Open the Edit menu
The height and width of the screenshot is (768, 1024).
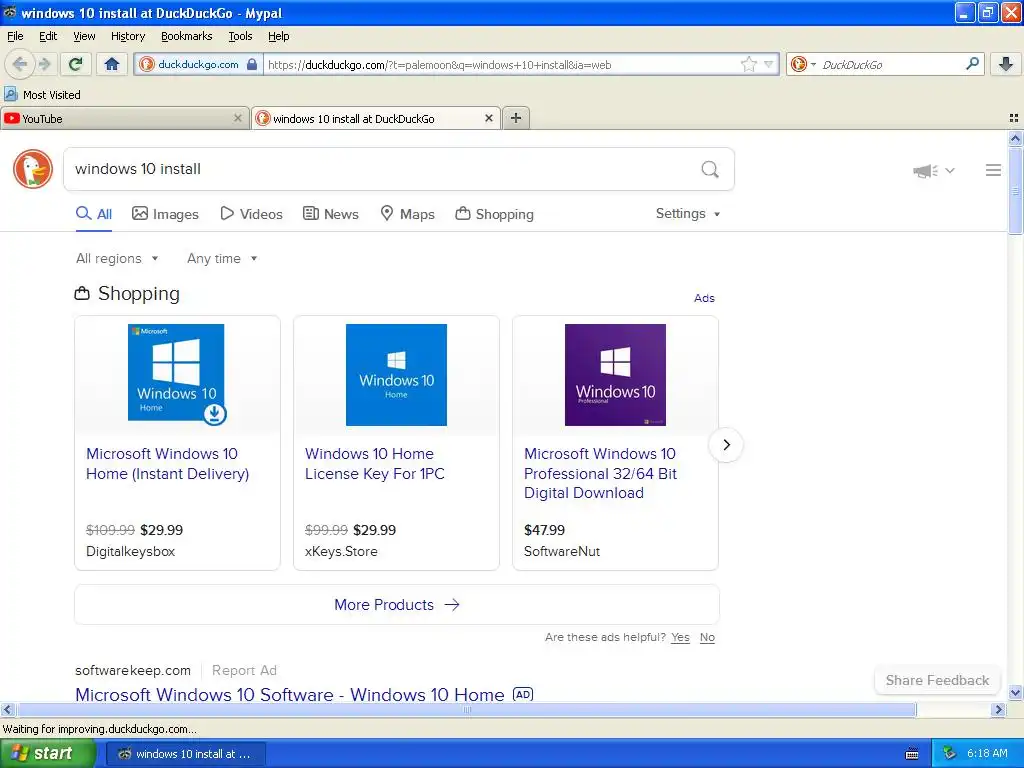pos(48,36)
